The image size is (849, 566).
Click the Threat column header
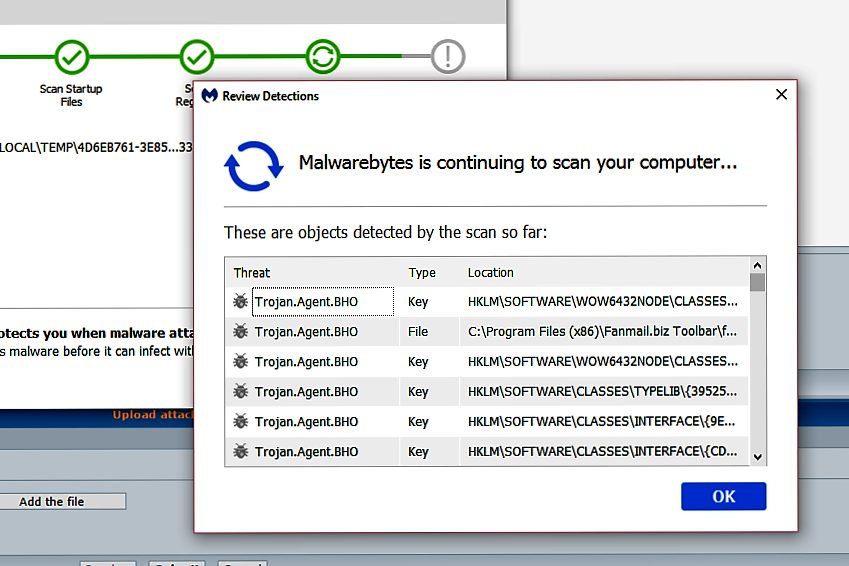(x=252, y=272)
